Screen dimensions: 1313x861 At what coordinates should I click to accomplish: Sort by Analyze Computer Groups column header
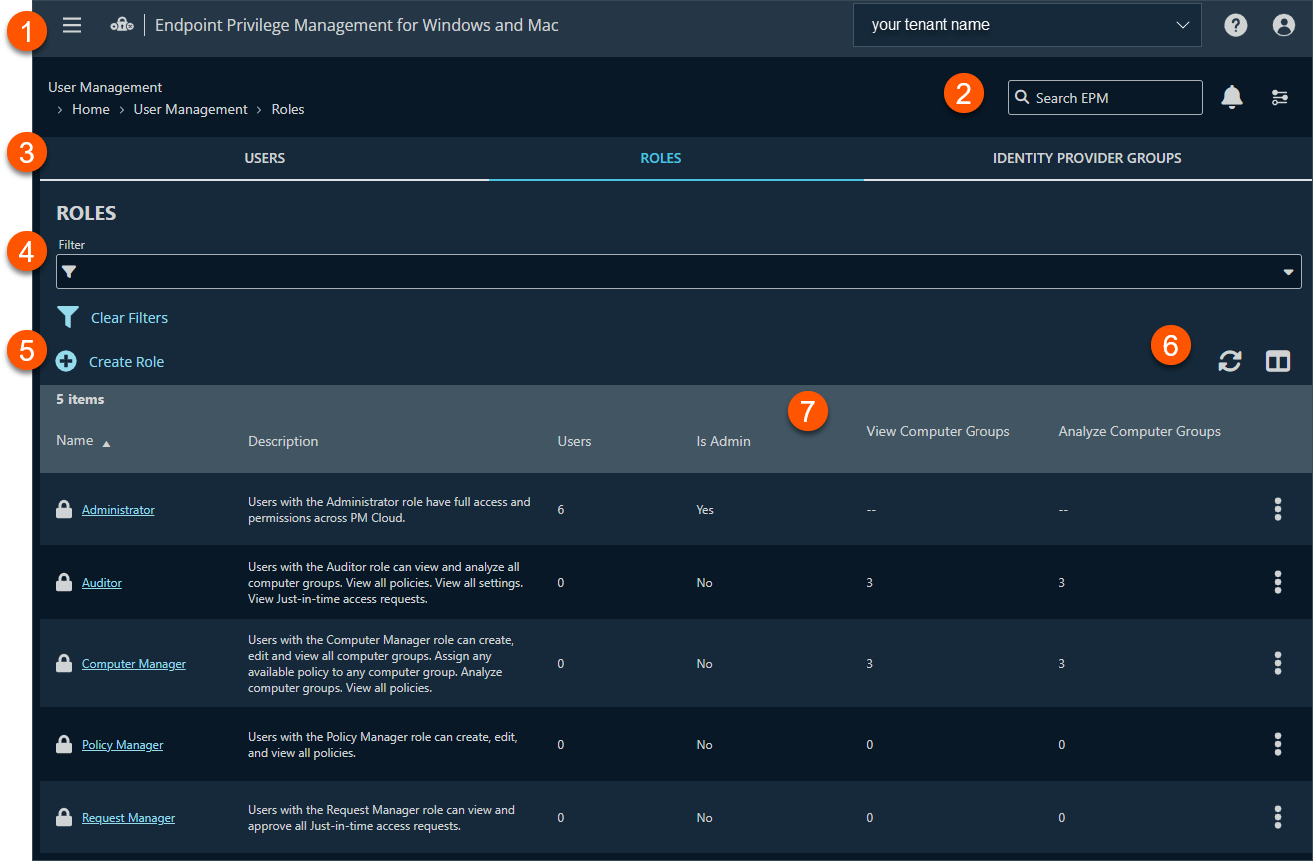tap(1140, 432)
